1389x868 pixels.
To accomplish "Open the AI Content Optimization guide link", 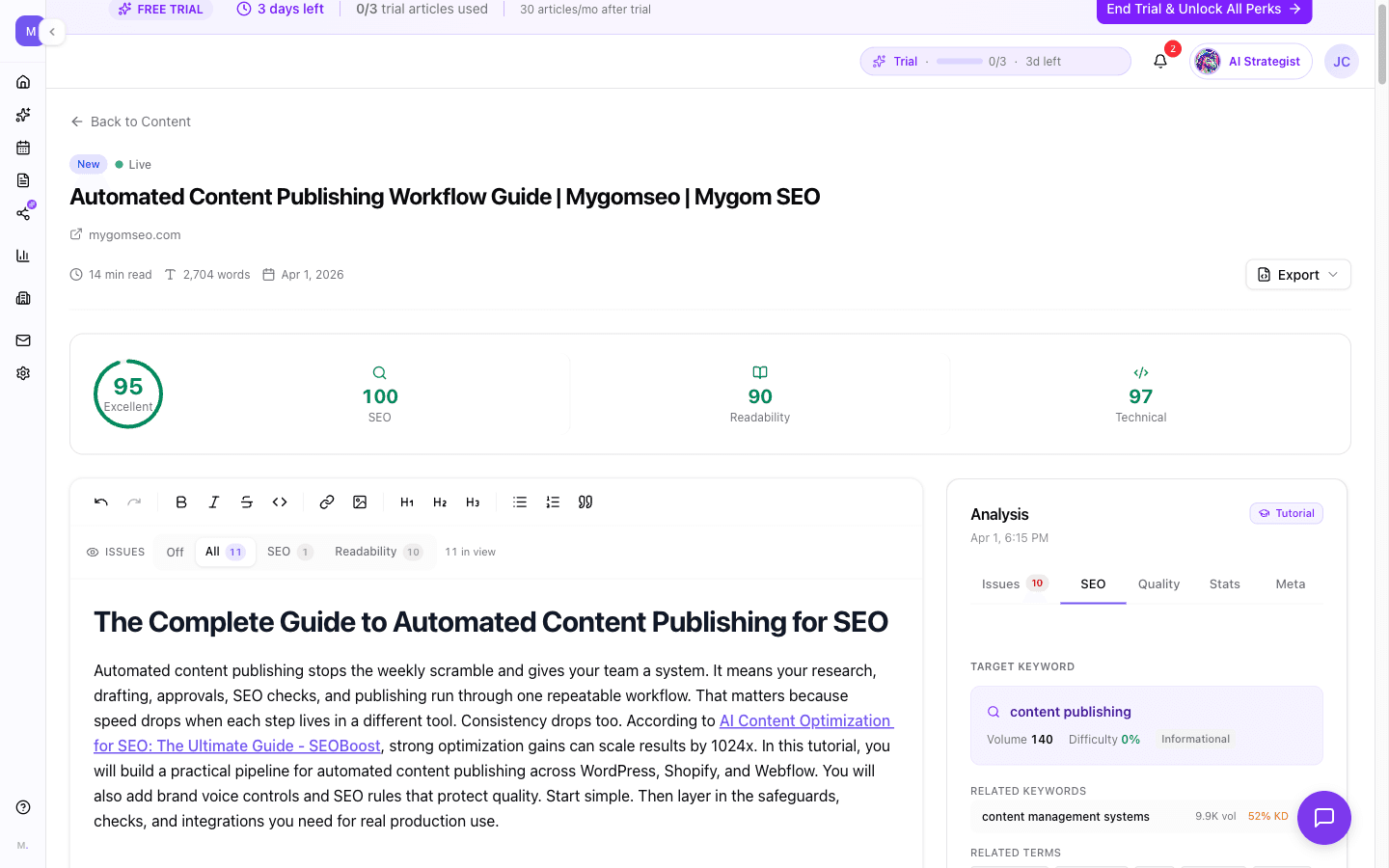I will [x=805, y=720].
